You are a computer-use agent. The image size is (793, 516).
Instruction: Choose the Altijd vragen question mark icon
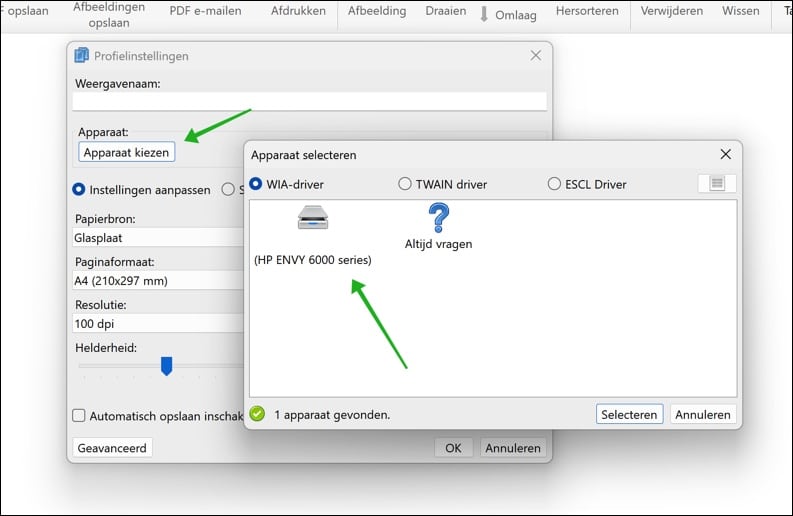coord(438,218)
